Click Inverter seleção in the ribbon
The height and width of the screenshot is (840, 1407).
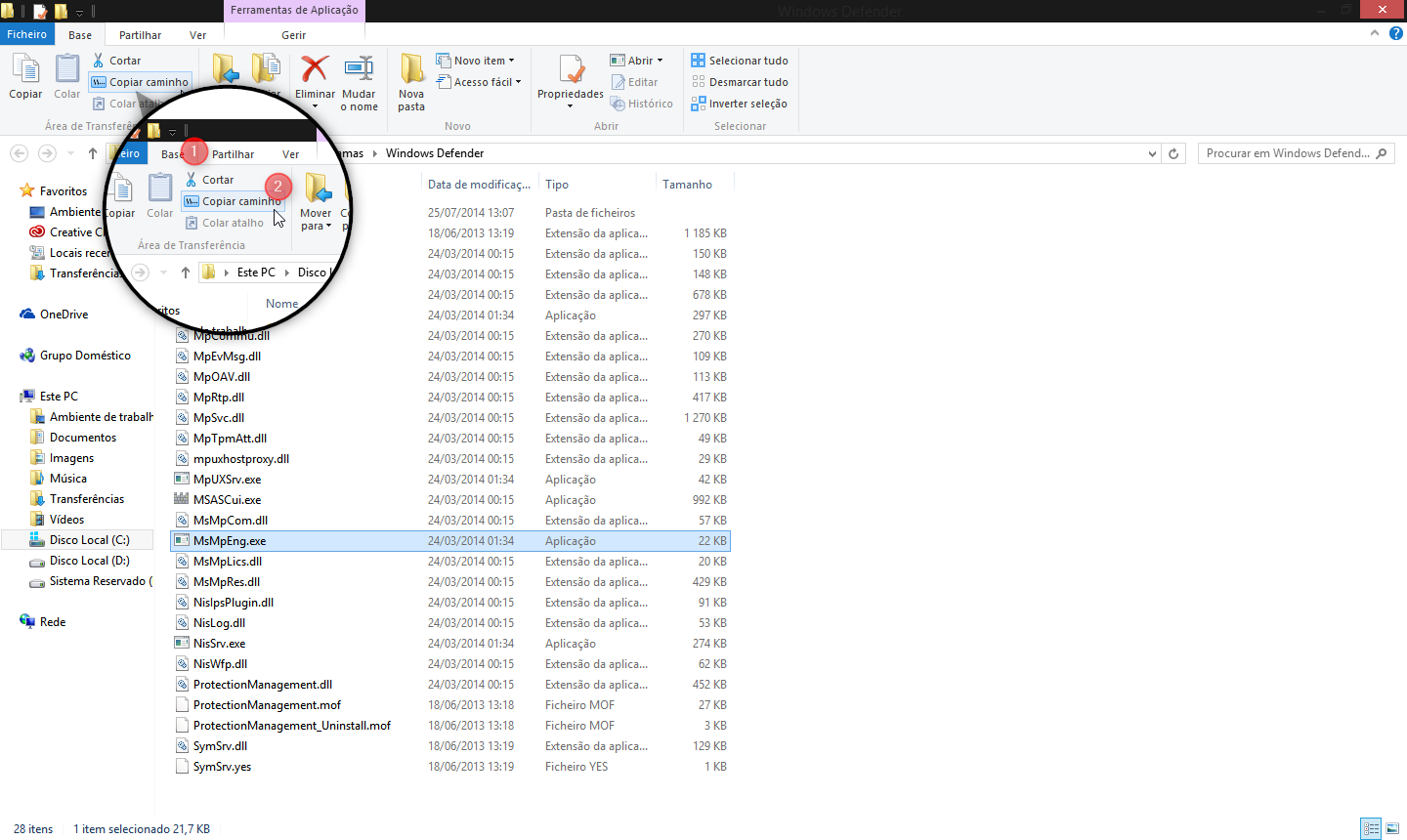739,104
